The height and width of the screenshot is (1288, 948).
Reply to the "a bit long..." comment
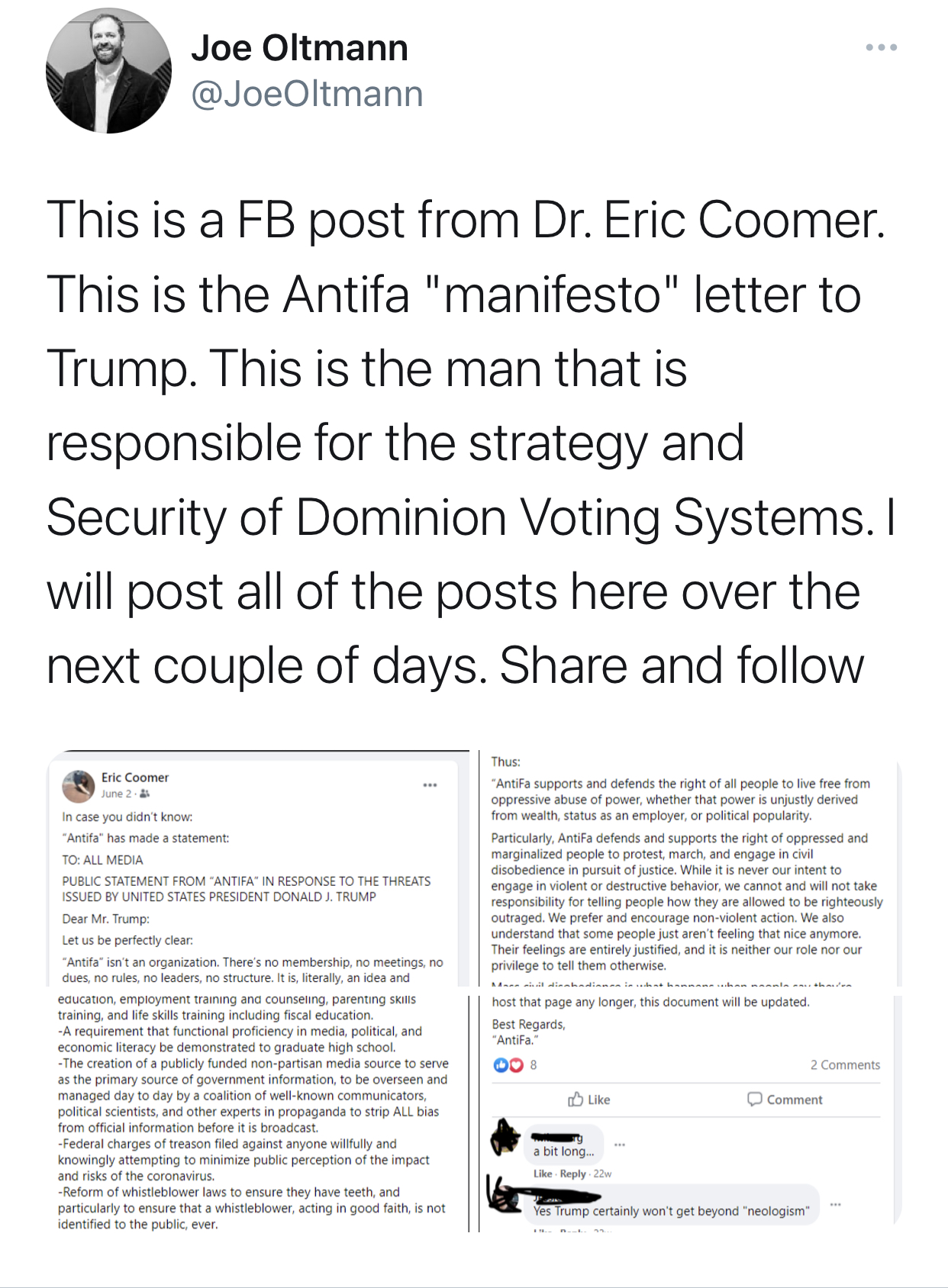click(572, 1174)
